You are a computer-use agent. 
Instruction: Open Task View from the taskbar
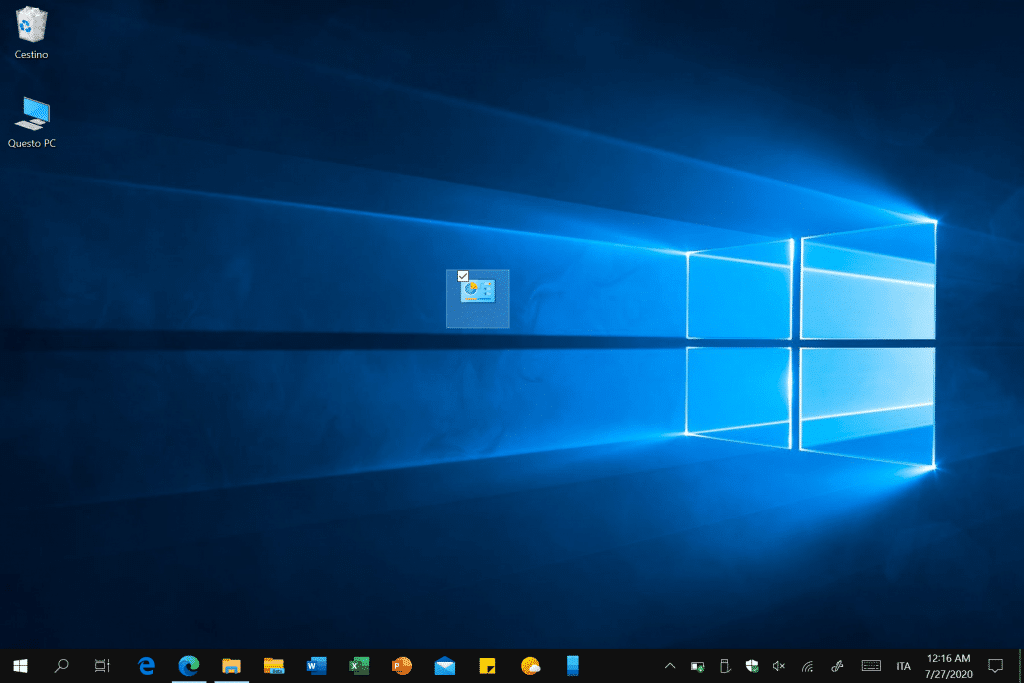pos(102,665)
